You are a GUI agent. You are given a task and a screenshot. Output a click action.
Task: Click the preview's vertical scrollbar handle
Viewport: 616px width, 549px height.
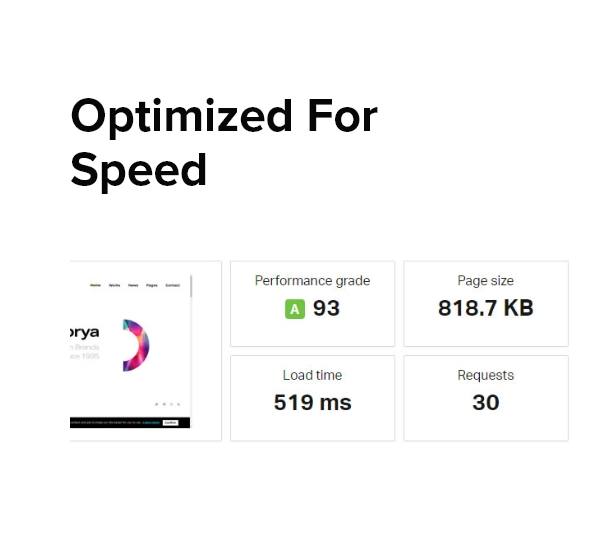pyautogui.click(x=191, y=286)
